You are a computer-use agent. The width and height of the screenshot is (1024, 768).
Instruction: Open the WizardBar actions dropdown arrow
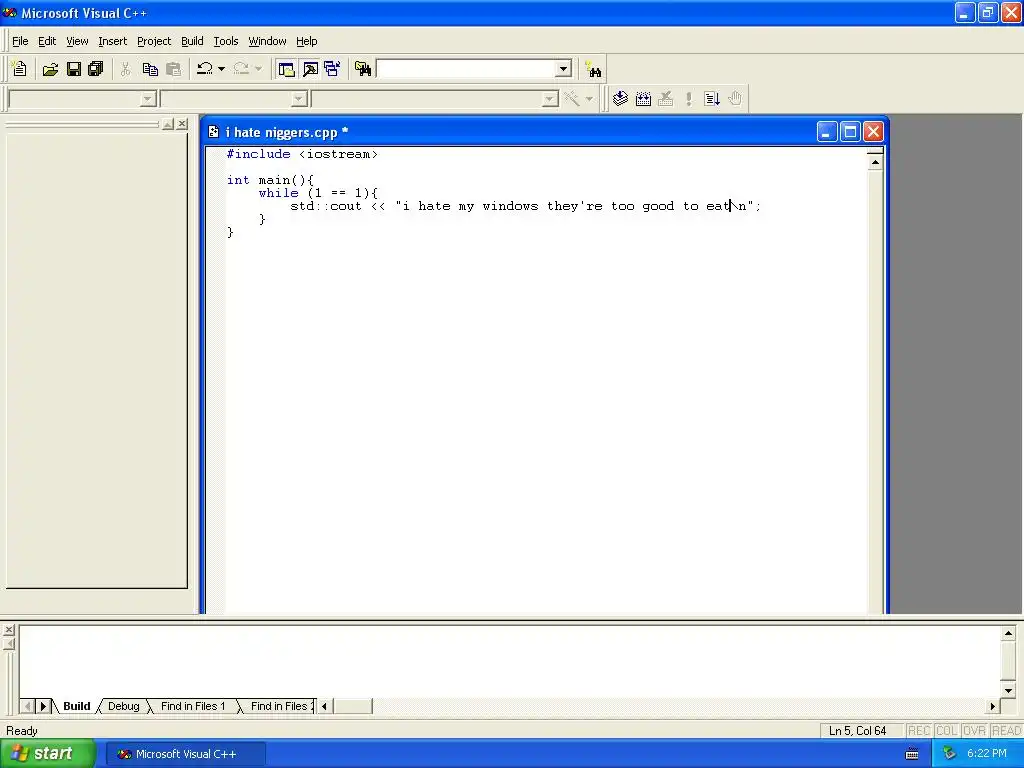click(x=589, y=99)
